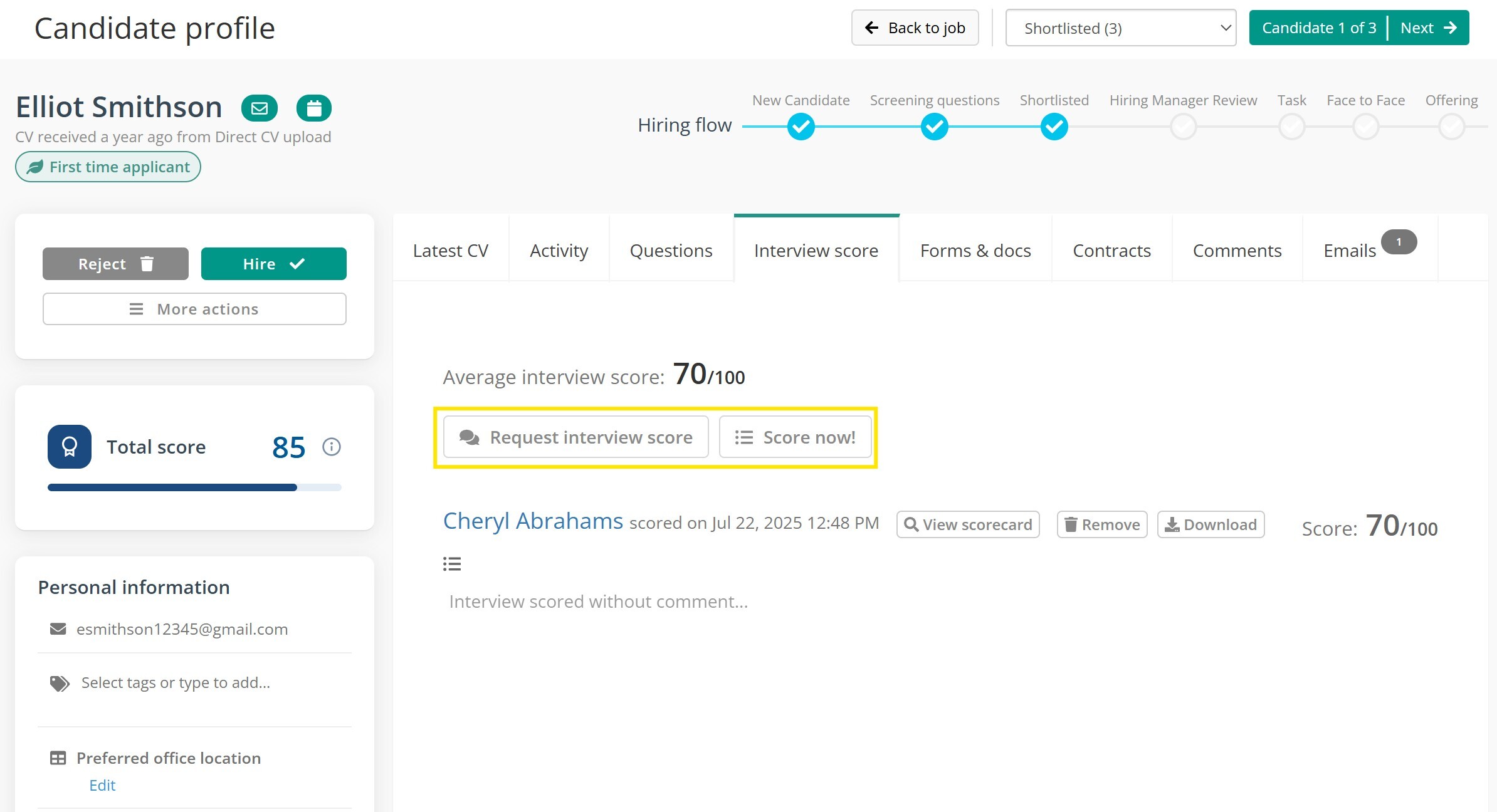Viewport: 1497px width, 812px height.
Task: Switch to the Latest CV tab
Action: (451, 250)
